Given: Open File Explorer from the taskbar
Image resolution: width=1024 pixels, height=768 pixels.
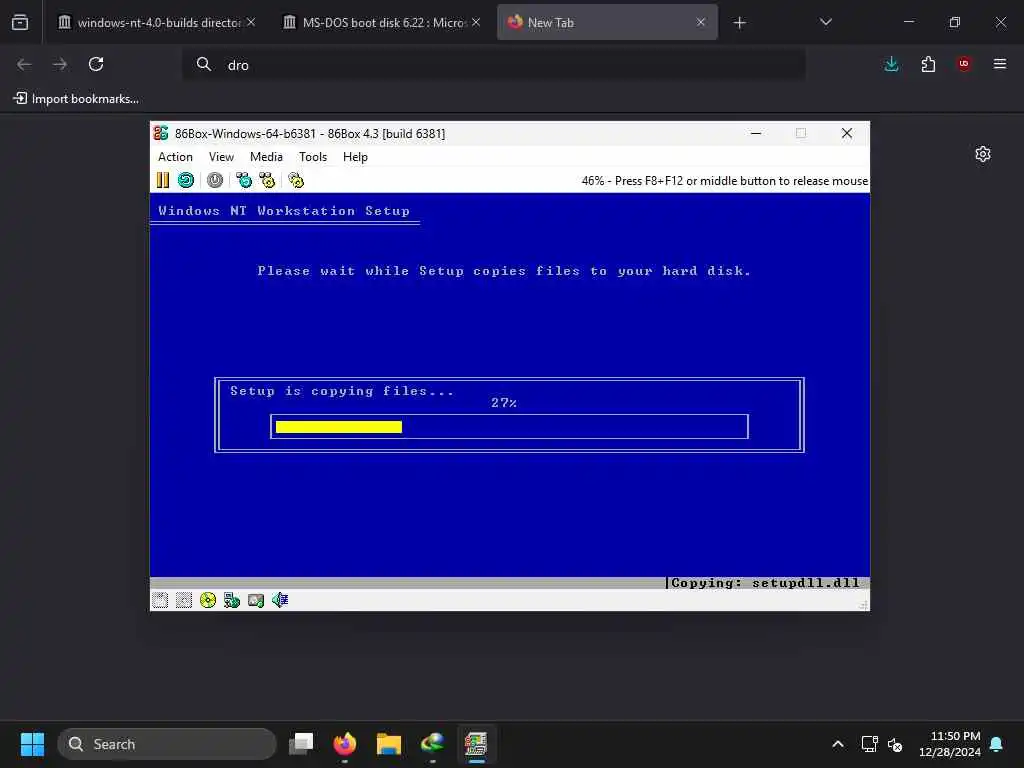Looking at the screenshot, I should click(389, 744).
